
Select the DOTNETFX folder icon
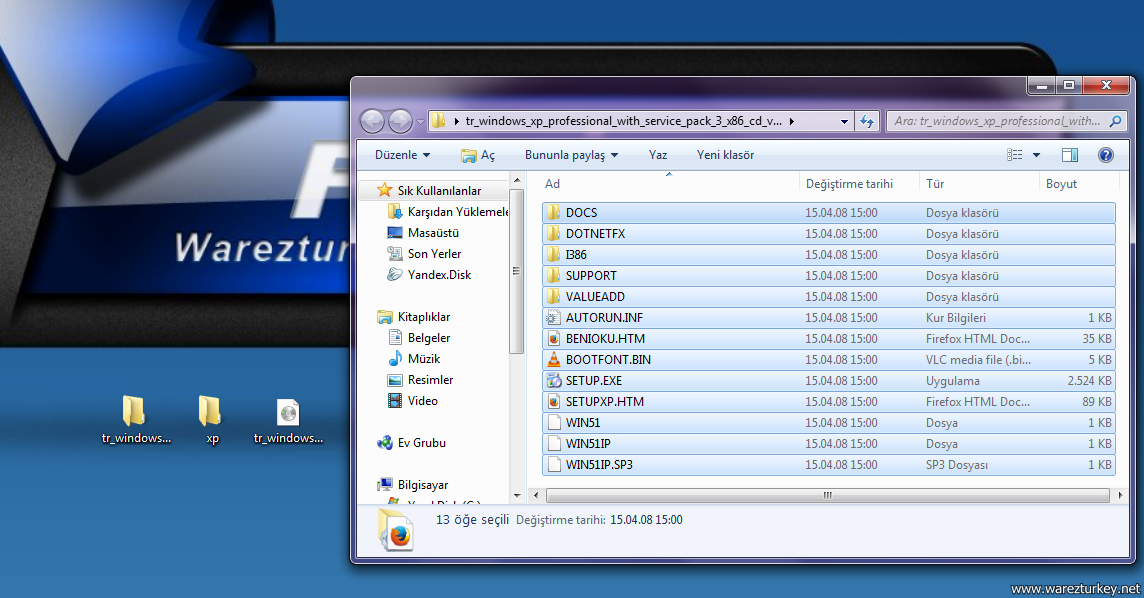point(554,233)
